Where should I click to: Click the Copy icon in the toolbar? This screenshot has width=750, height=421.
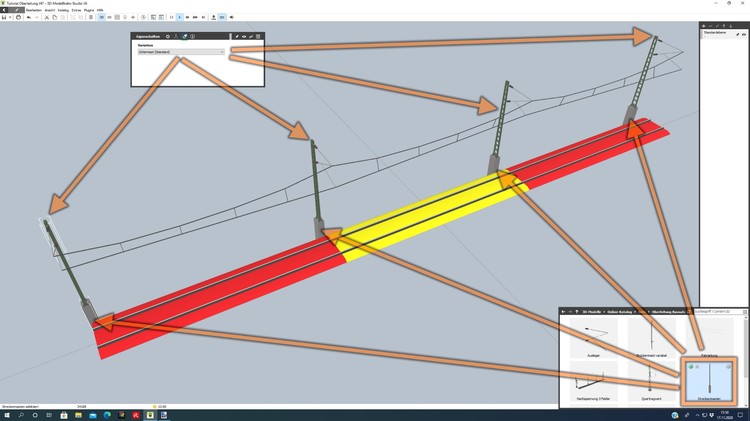(x=55, y=17)
